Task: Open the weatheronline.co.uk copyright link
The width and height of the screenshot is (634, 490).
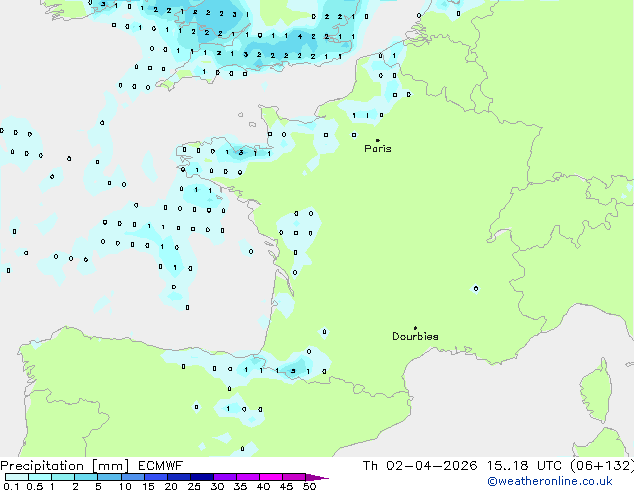Action: click(550, 481)
